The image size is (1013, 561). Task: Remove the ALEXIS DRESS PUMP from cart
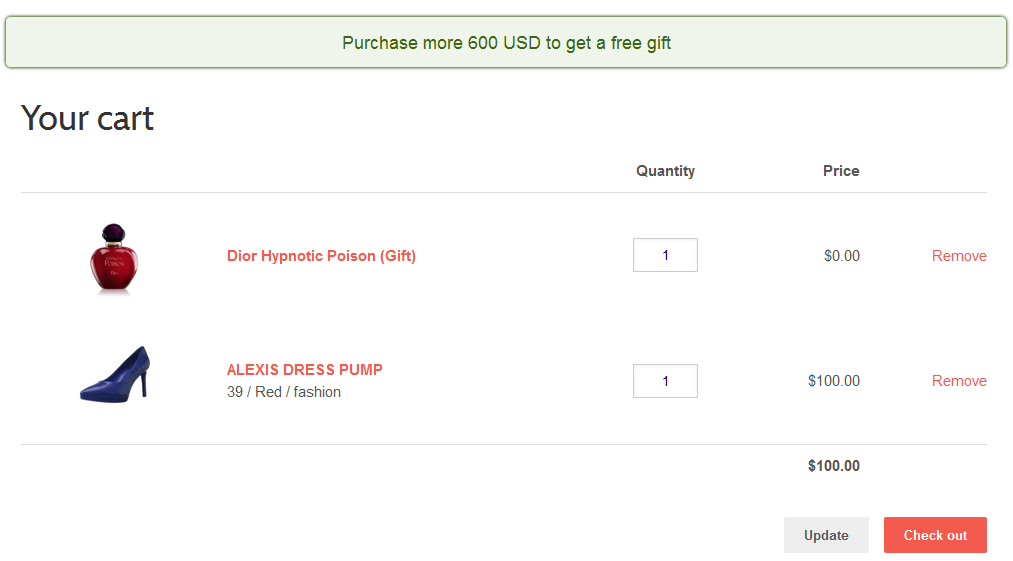tap(959, 381)
